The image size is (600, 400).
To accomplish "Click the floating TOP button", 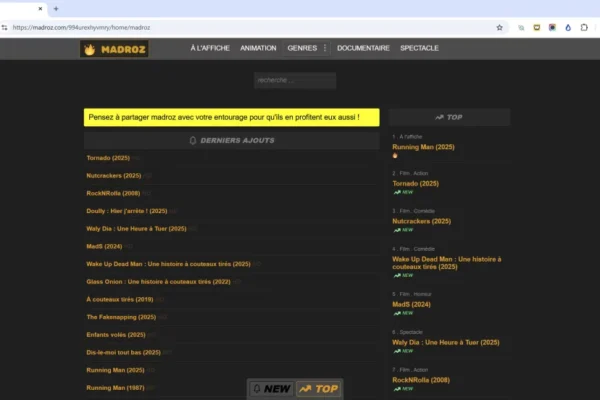I will 318,389.
